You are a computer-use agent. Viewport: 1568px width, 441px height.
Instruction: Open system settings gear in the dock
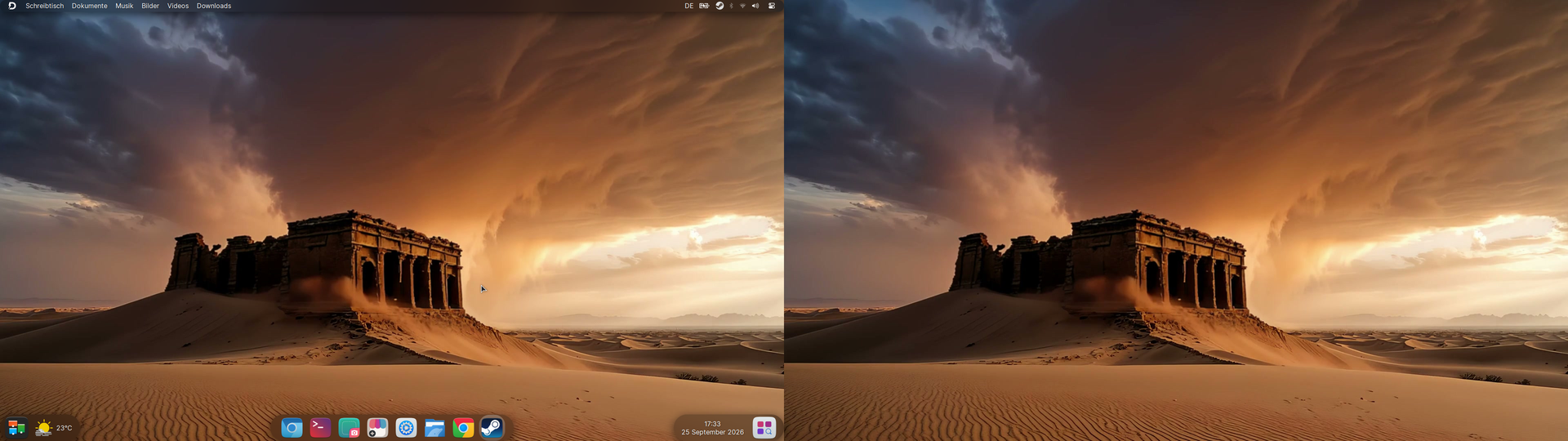(406, 428)
